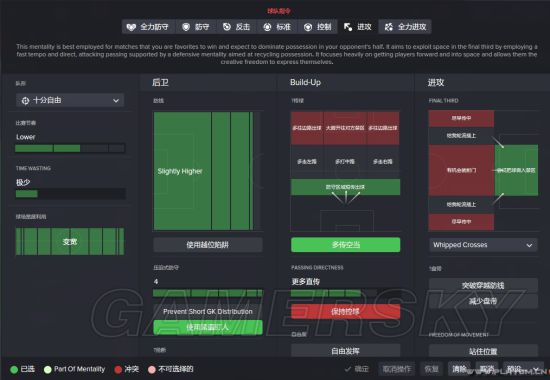
Task: Open the 十分自由 team shape dropdown
Action: click(70, 100)
